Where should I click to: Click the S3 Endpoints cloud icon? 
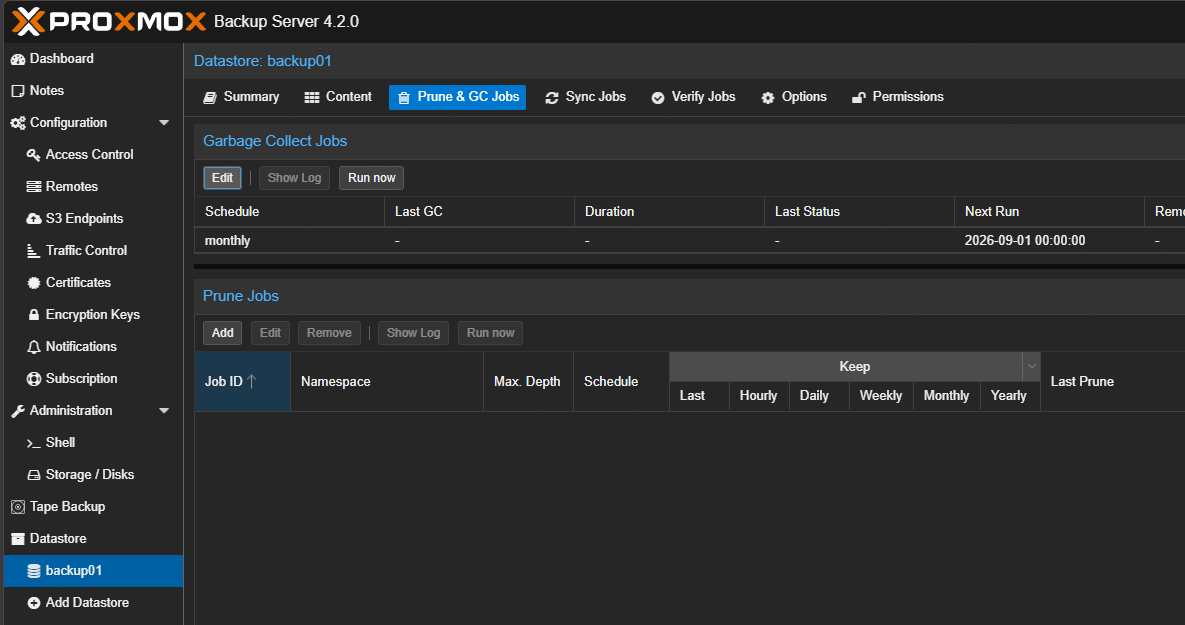[34, 218]
